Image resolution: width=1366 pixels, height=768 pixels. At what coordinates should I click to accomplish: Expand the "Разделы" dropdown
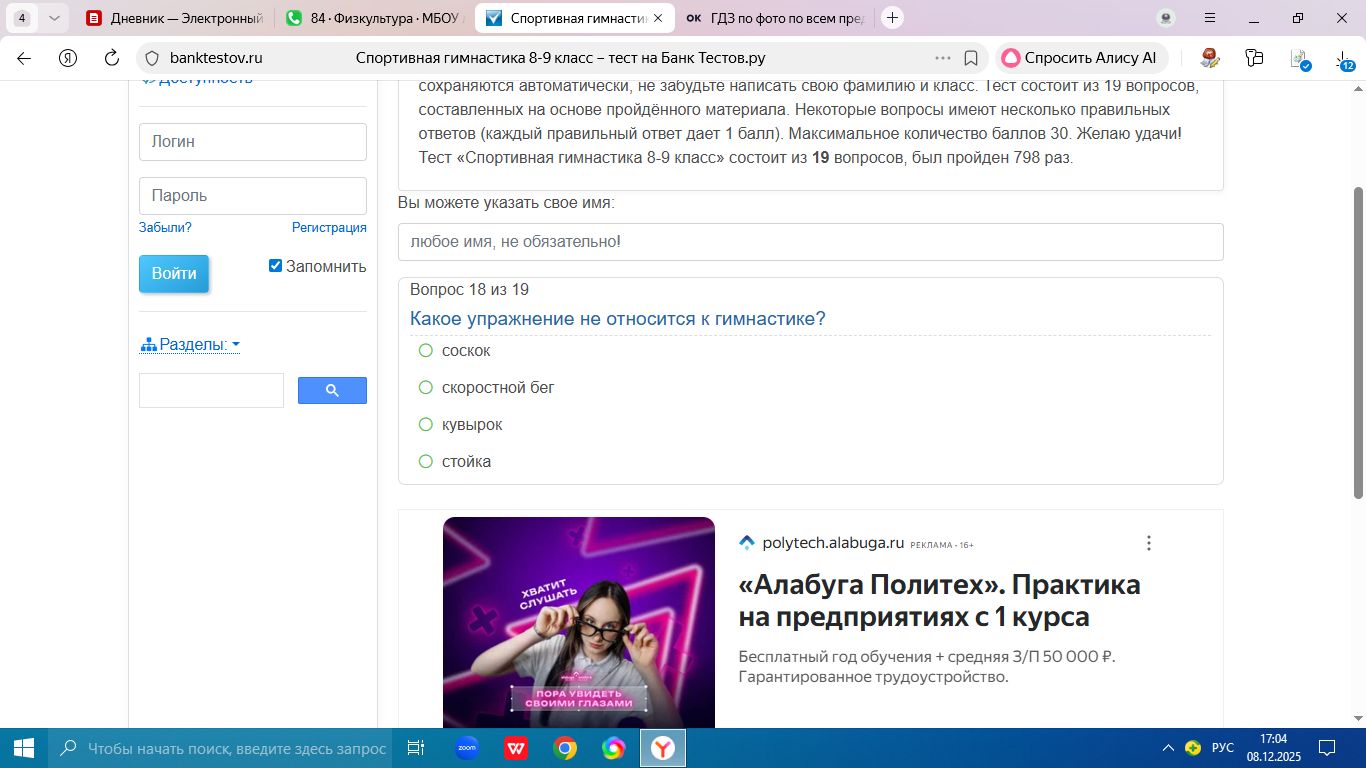[x=190, y=345]
